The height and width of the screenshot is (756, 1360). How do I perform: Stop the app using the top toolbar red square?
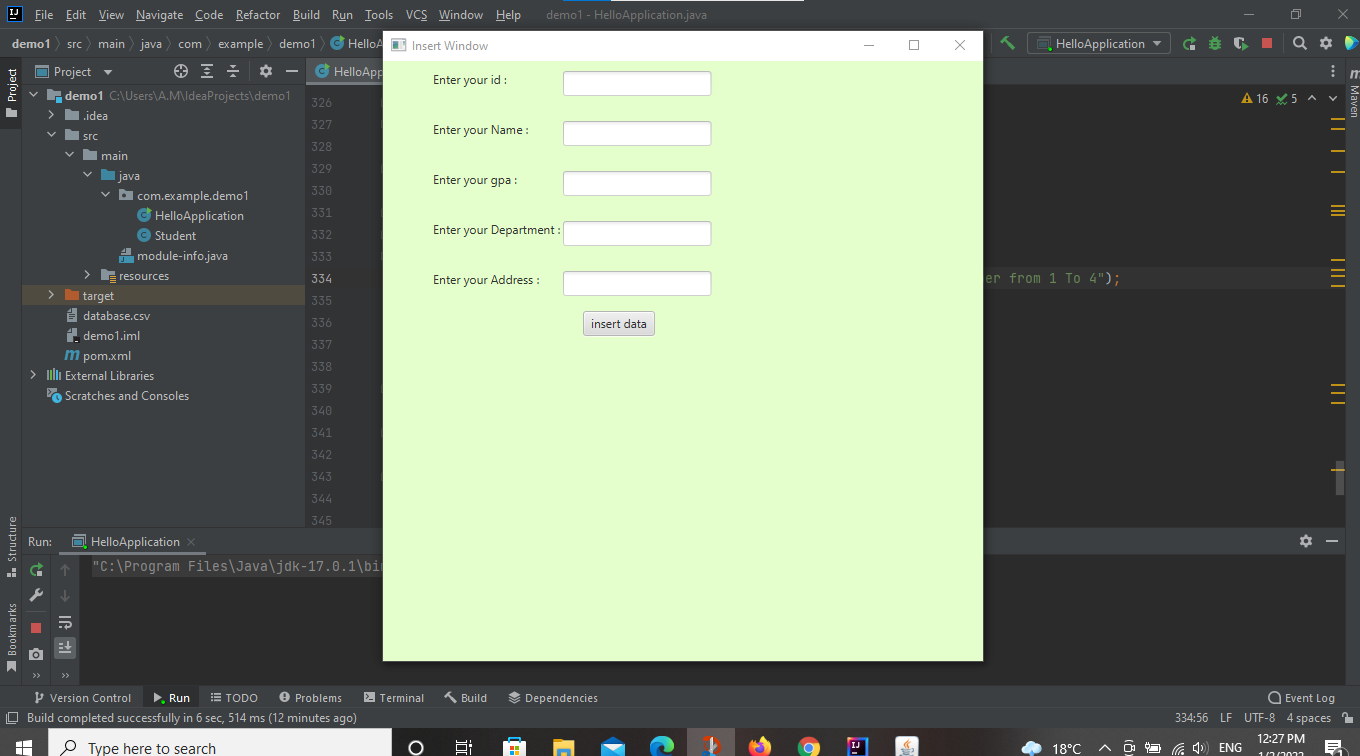[x=1267, y=44]
